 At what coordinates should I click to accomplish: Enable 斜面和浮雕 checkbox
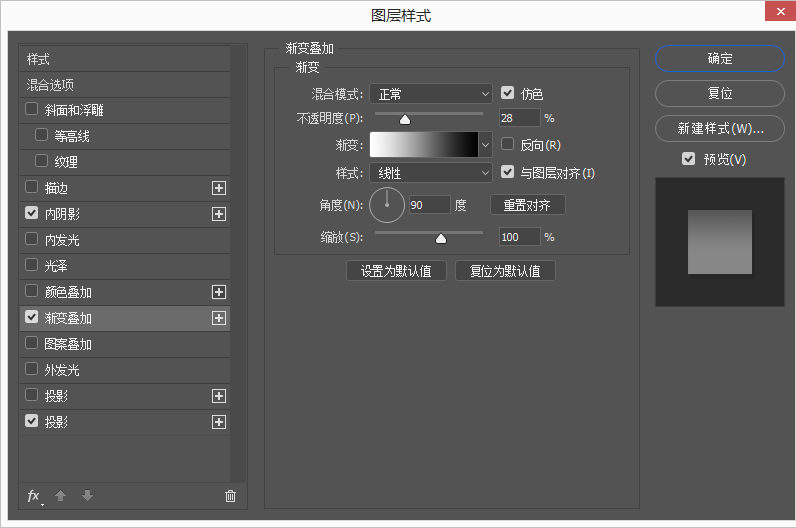(x=31, y=109)
